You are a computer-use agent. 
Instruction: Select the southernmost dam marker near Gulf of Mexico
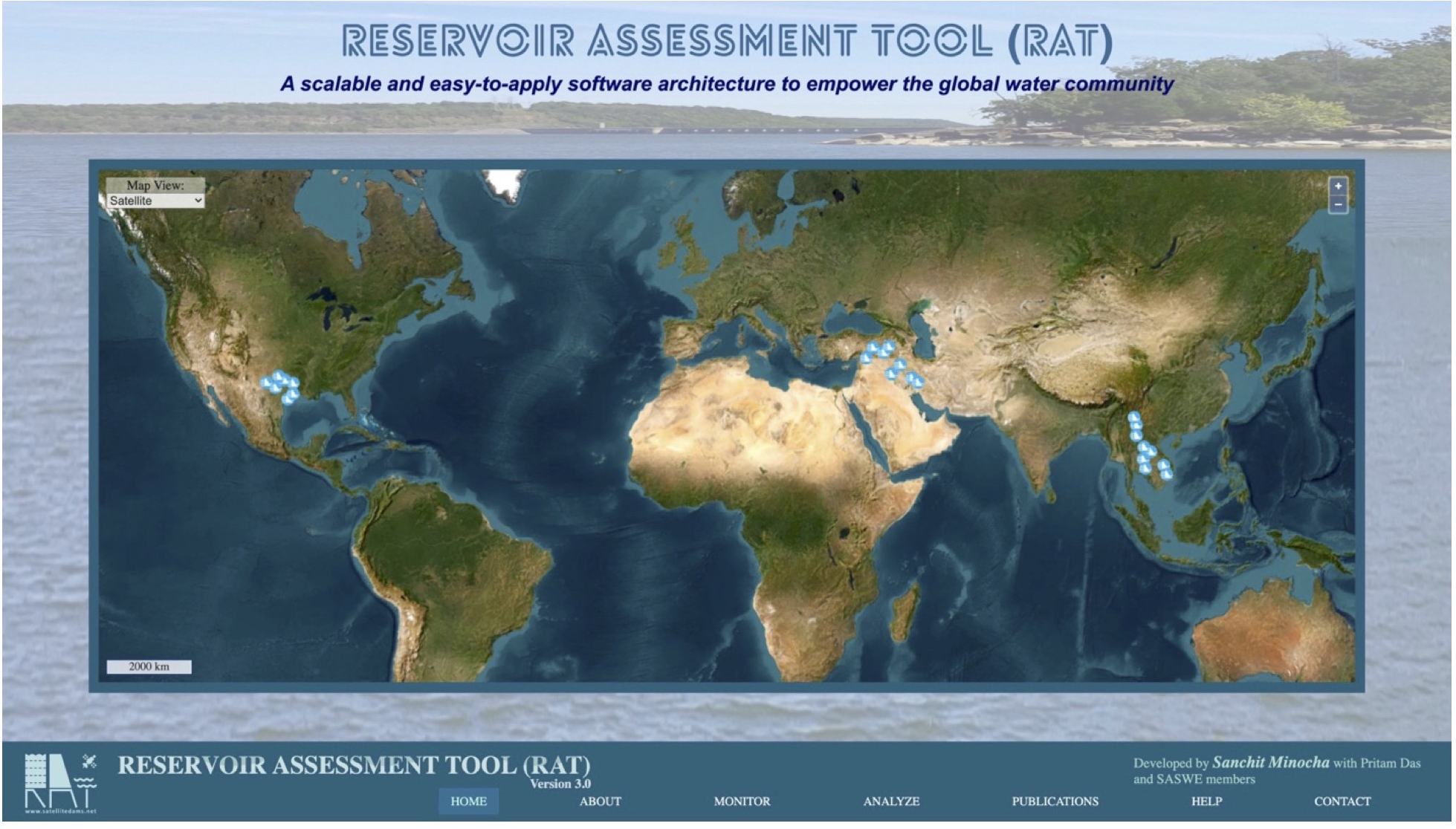[x=288, y=399]
